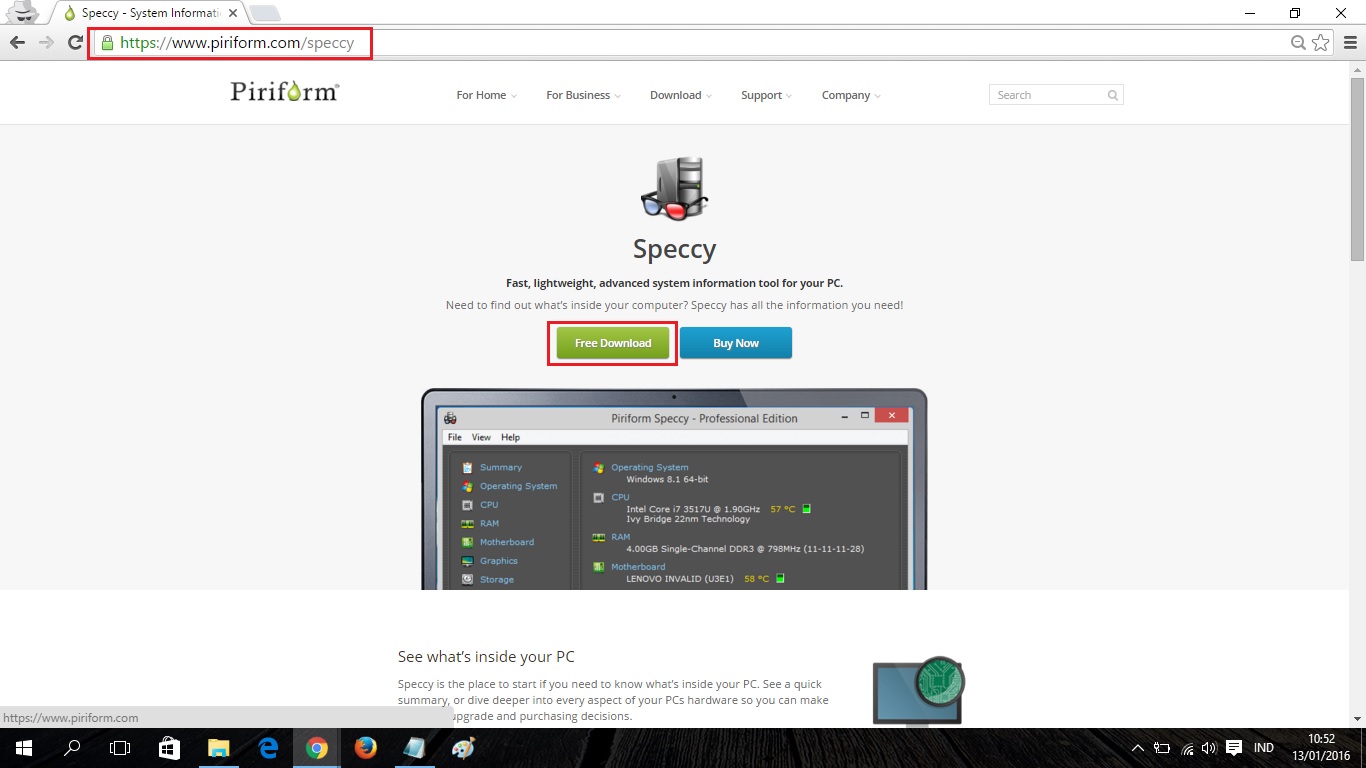Click the Speccy product screenshot image

click(x=674, y=489)
